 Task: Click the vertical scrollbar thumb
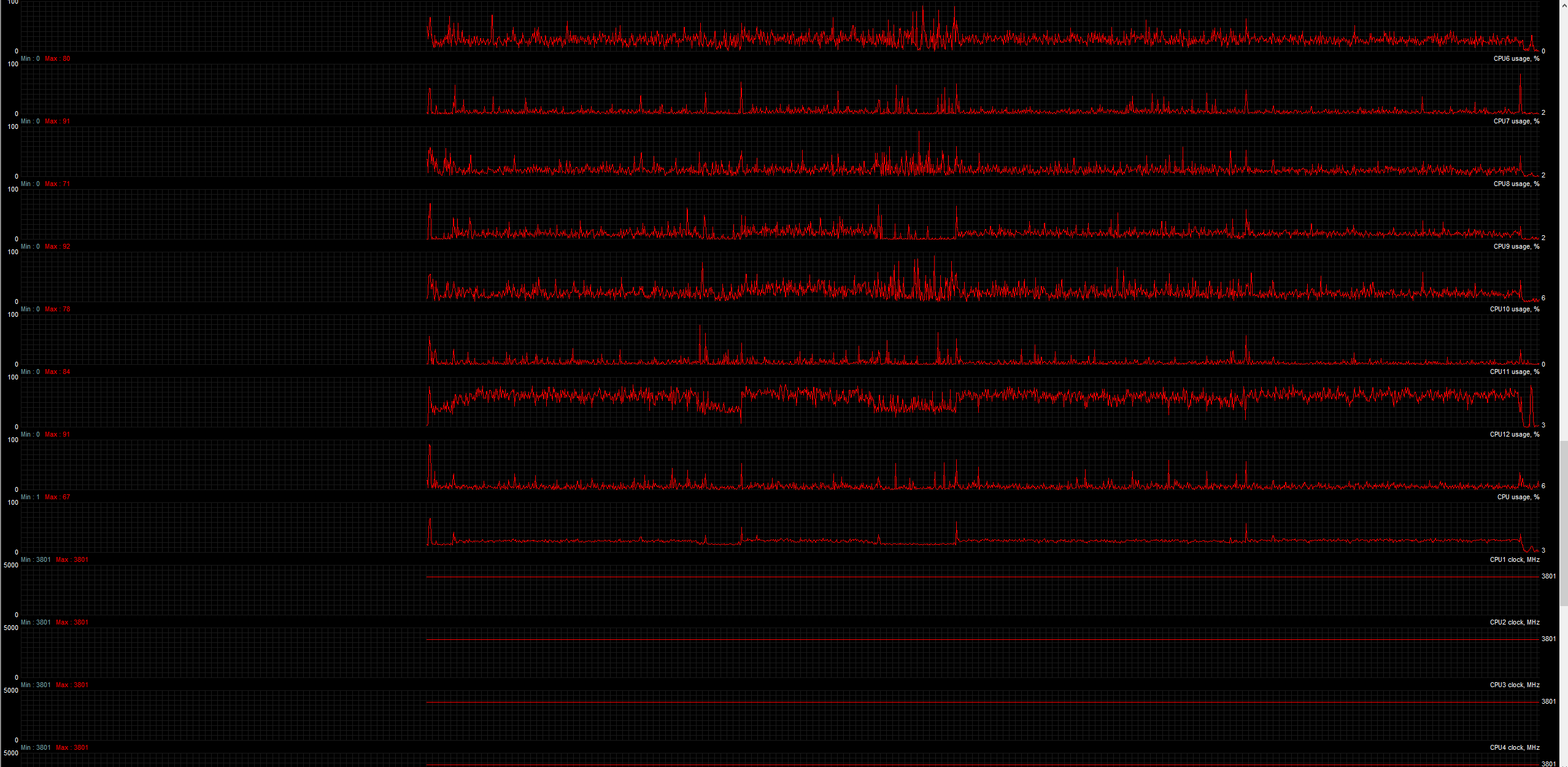[x=1564, y=522]
